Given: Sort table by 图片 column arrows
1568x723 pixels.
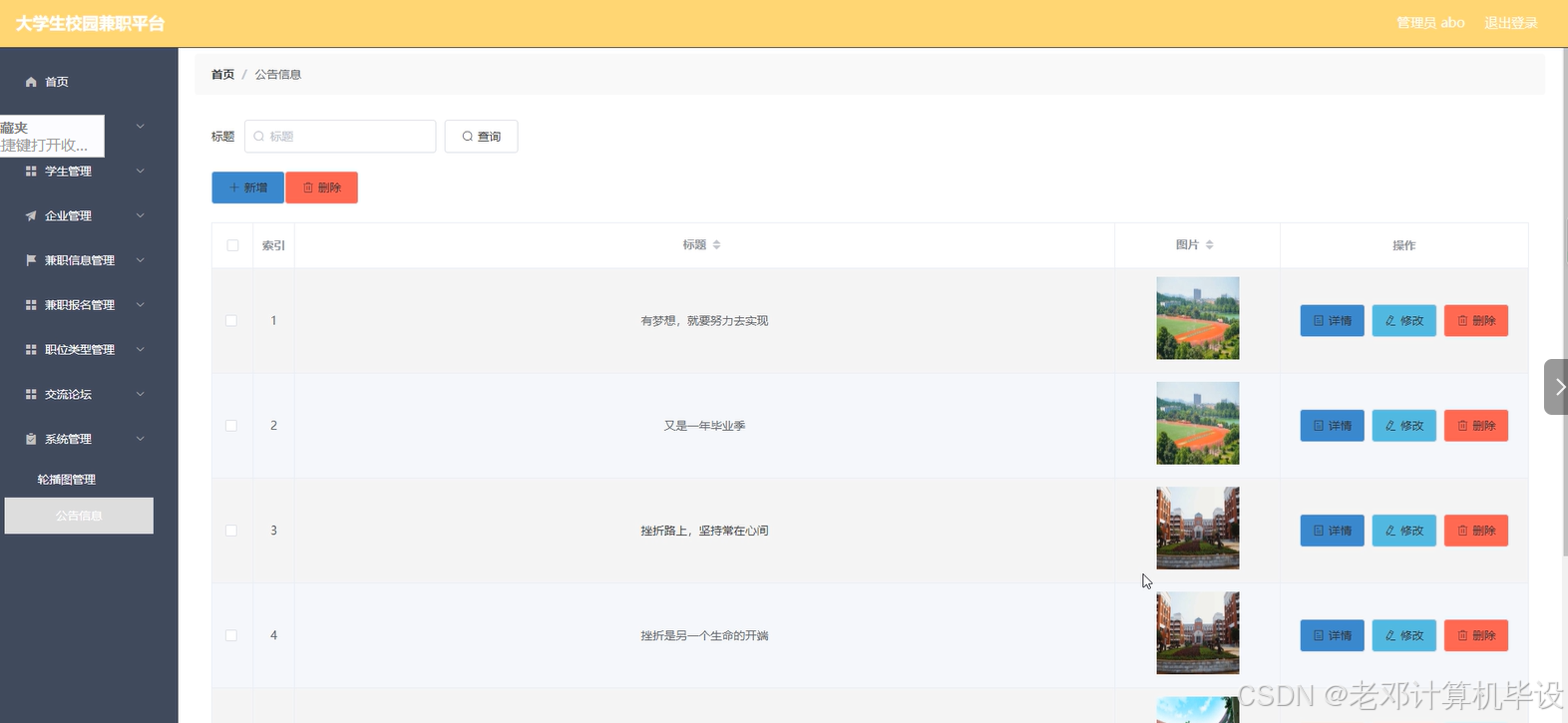Looking at the screenshot, I should click(1209, 245).
